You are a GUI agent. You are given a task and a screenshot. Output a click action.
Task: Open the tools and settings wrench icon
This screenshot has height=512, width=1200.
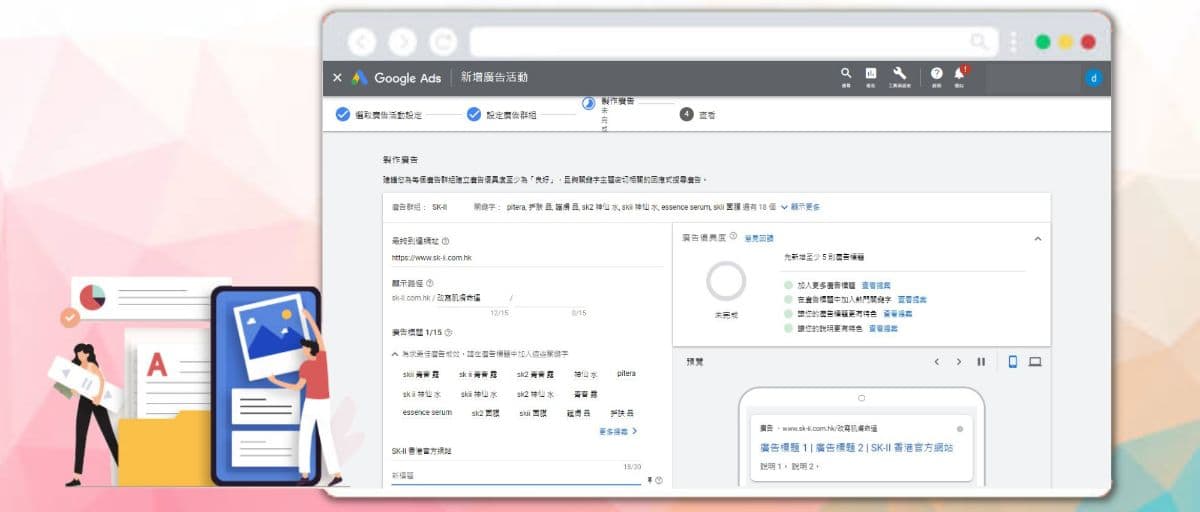point(899,75)
